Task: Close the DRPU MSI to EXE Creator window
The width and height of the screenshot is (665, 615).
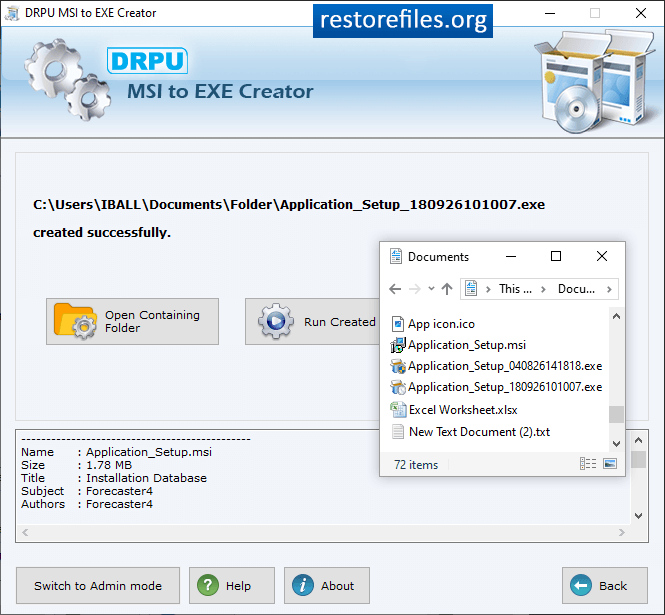Action: [x=641, y=14]
